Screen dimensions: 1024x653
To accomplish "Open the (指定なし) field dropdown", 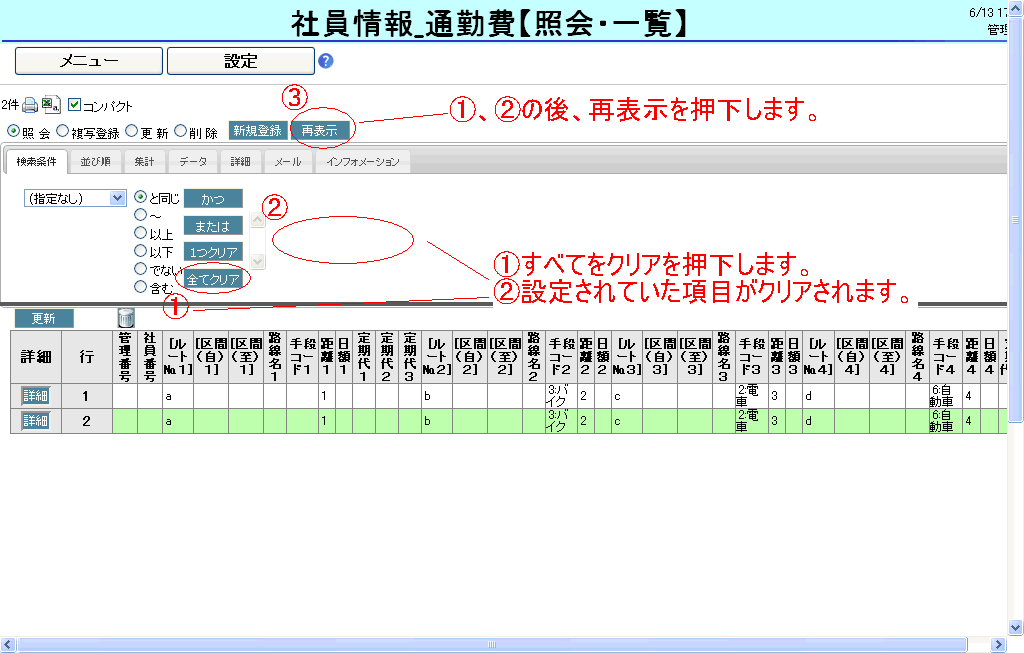I will point(75,198).
